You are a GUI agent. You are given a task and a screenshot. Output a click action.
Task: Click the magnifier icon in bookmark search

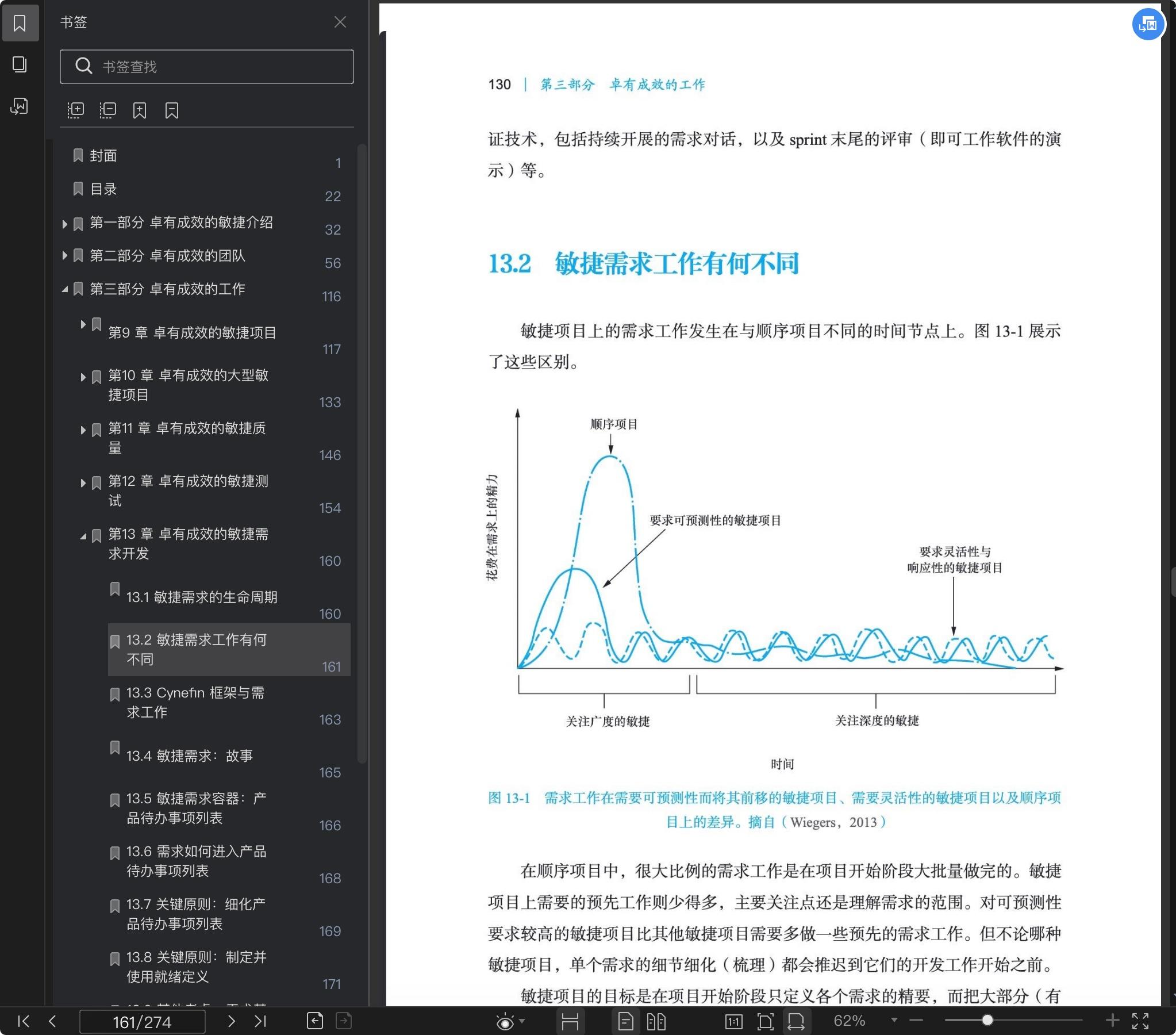(83, 66)
